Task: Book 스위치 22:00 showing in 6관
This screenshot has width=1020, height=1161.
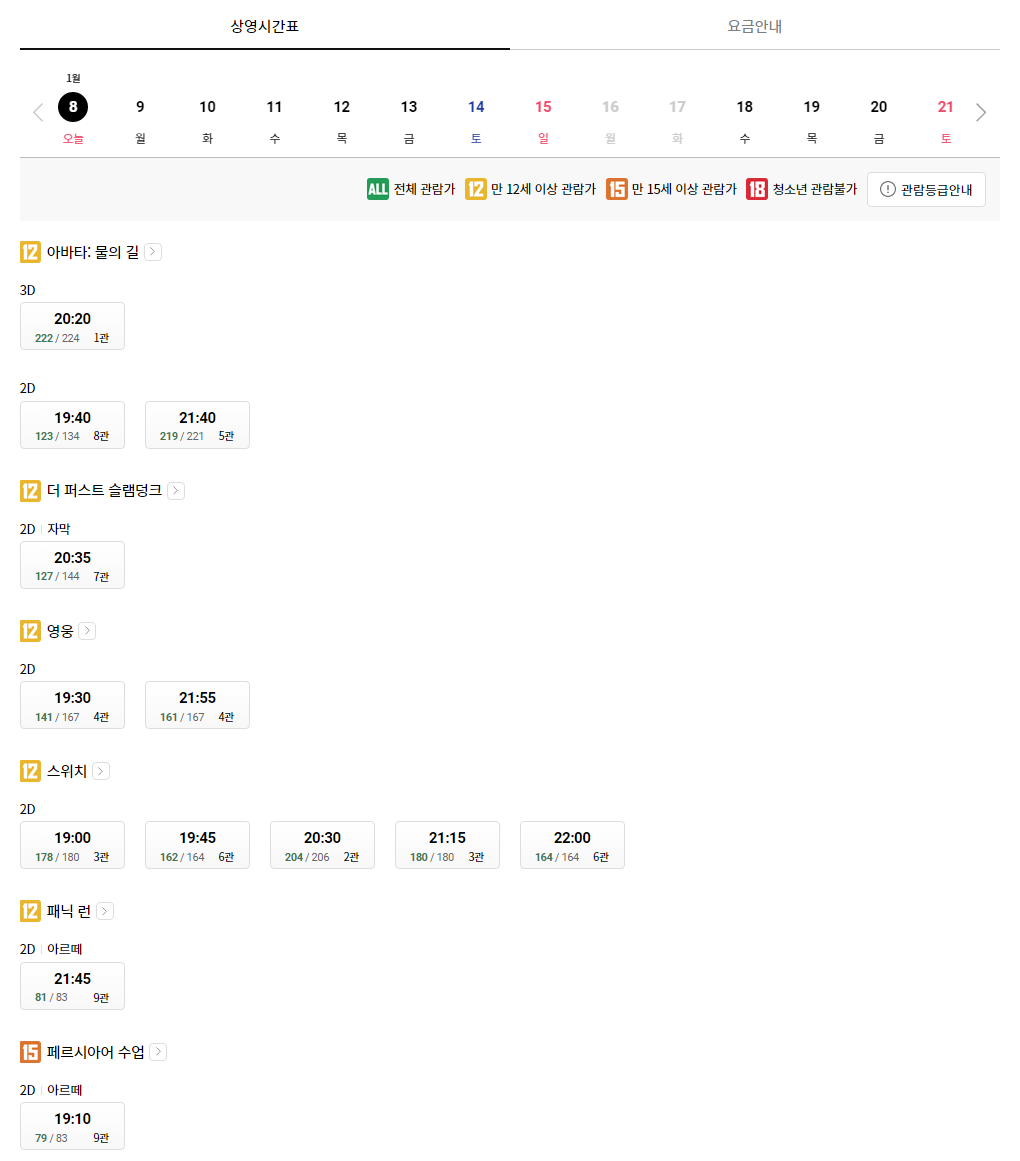Action: (x=573, y=845)
